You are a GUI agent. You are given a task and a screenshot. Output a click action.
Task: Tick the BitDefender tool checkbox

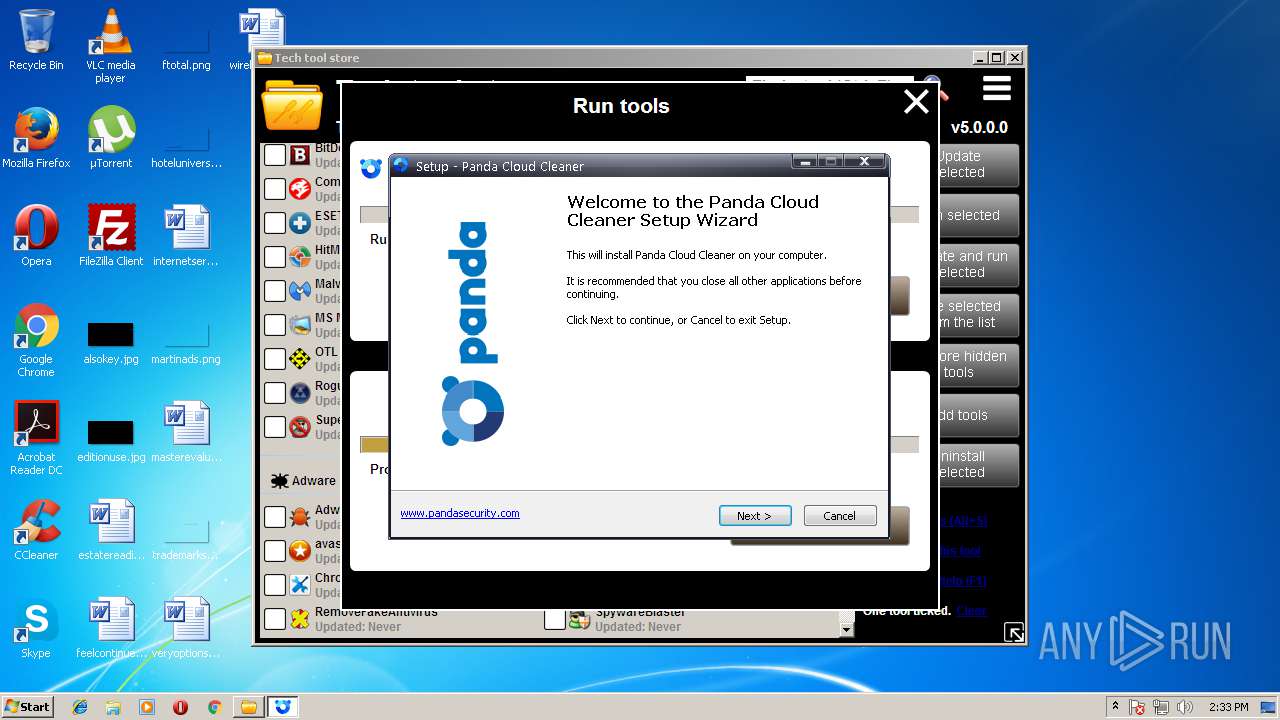tap(275, 155)
